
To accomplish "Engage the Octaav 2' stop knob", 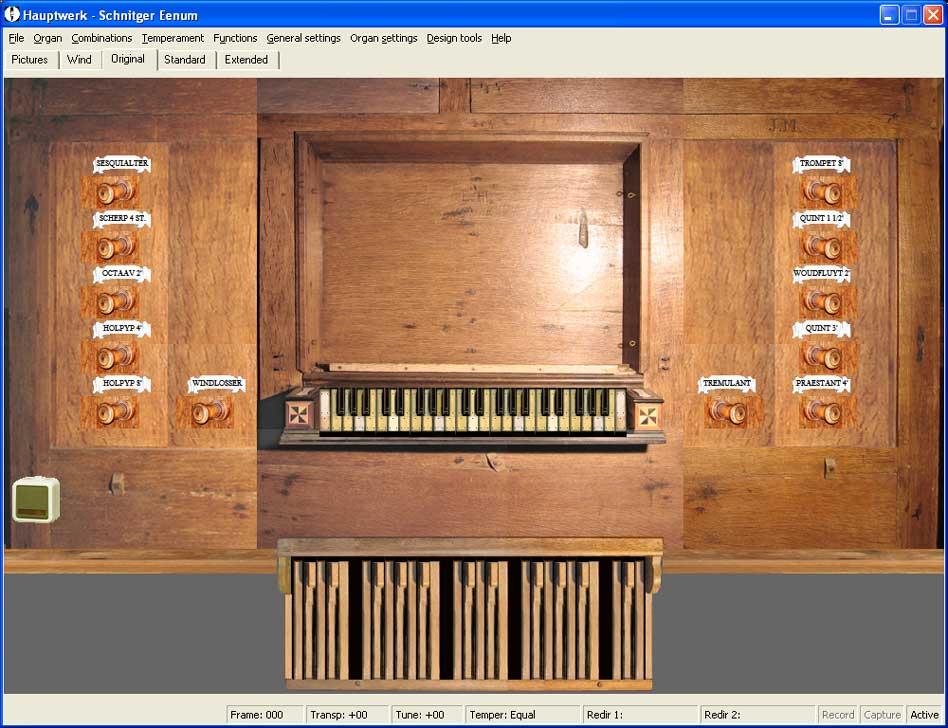I will click(116, 301).
